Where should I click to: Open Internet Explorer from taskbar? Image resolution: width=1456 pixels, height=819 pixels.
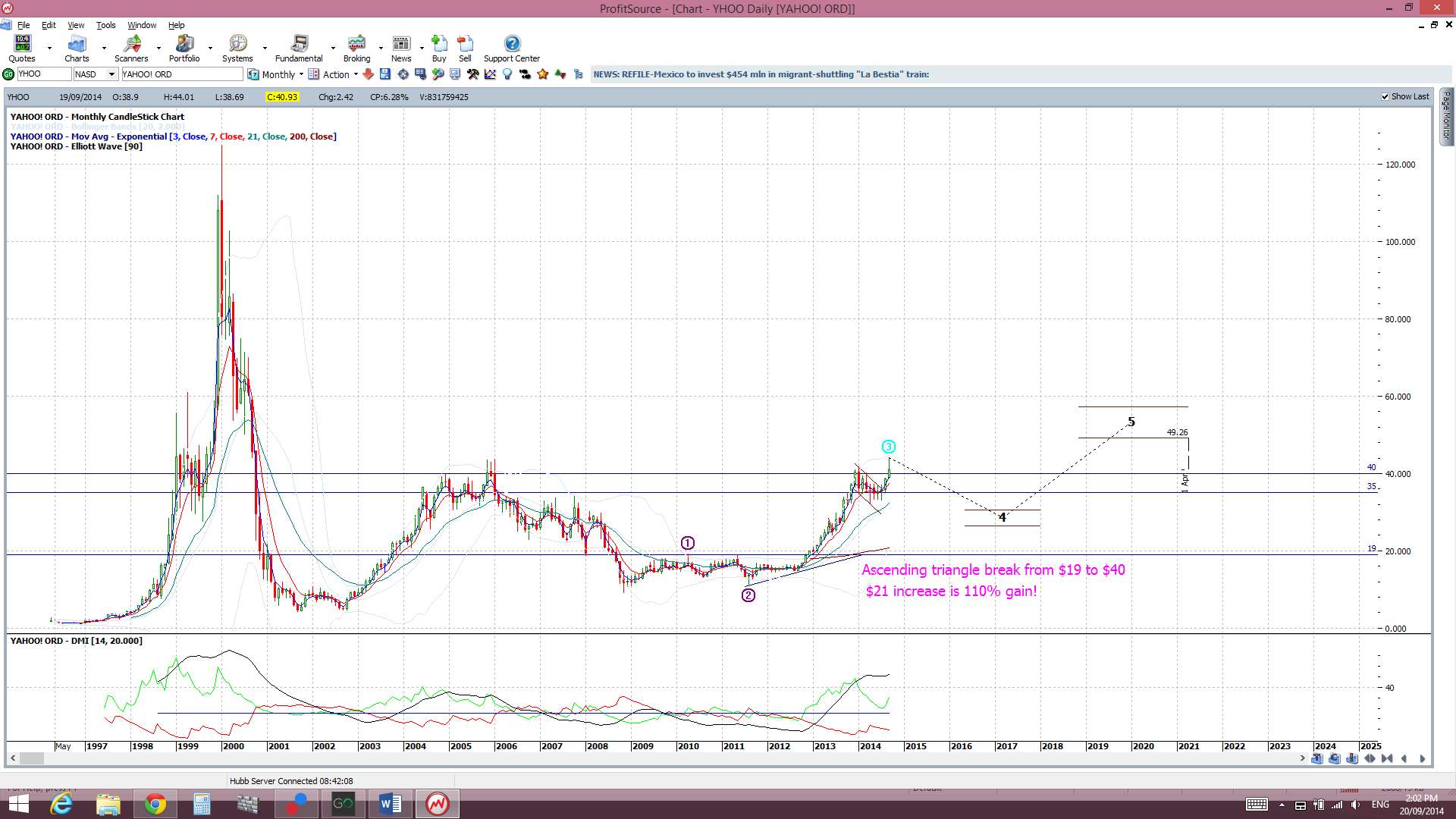[x=61, y=804]
